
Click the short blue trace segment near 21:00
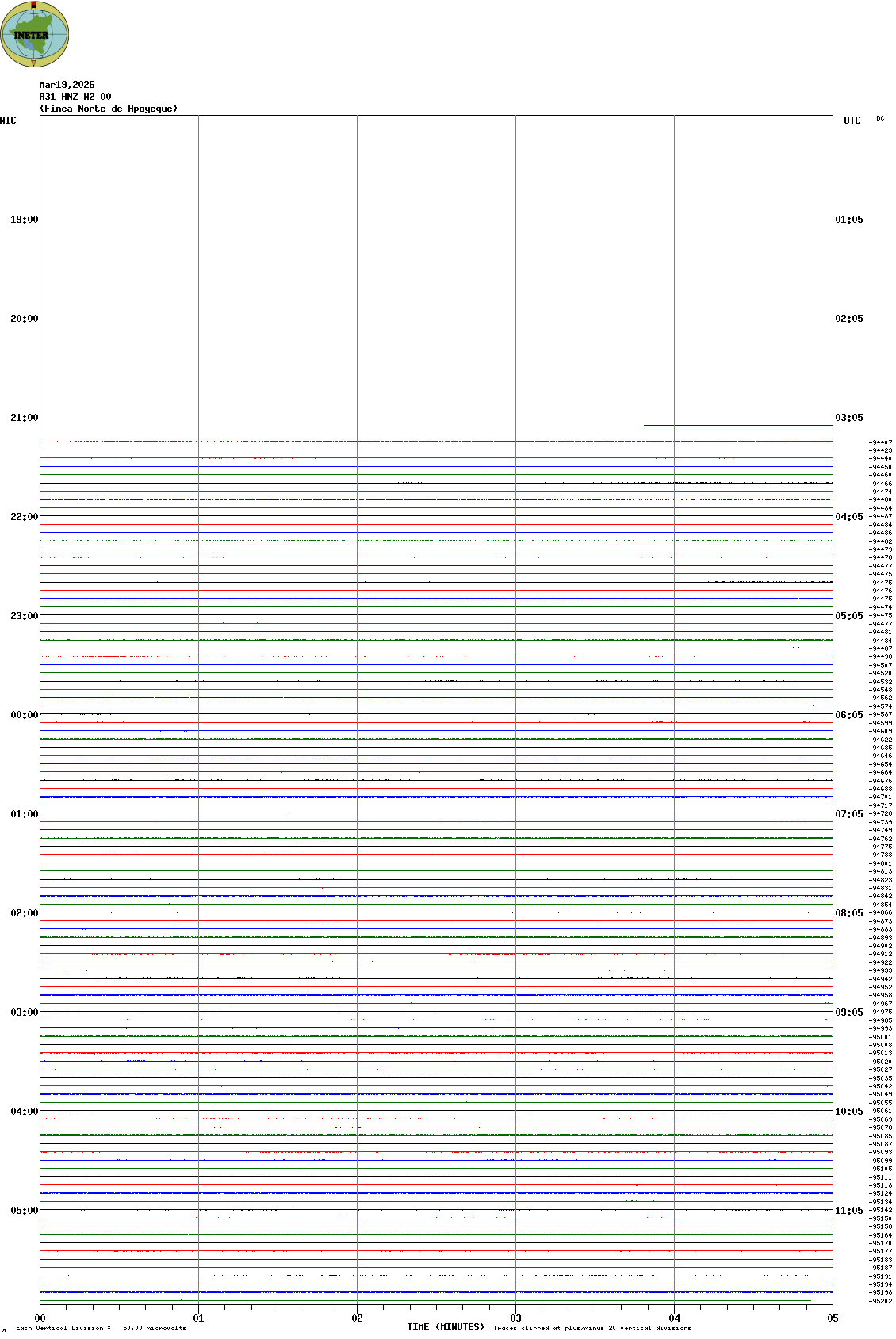[737, 426]
